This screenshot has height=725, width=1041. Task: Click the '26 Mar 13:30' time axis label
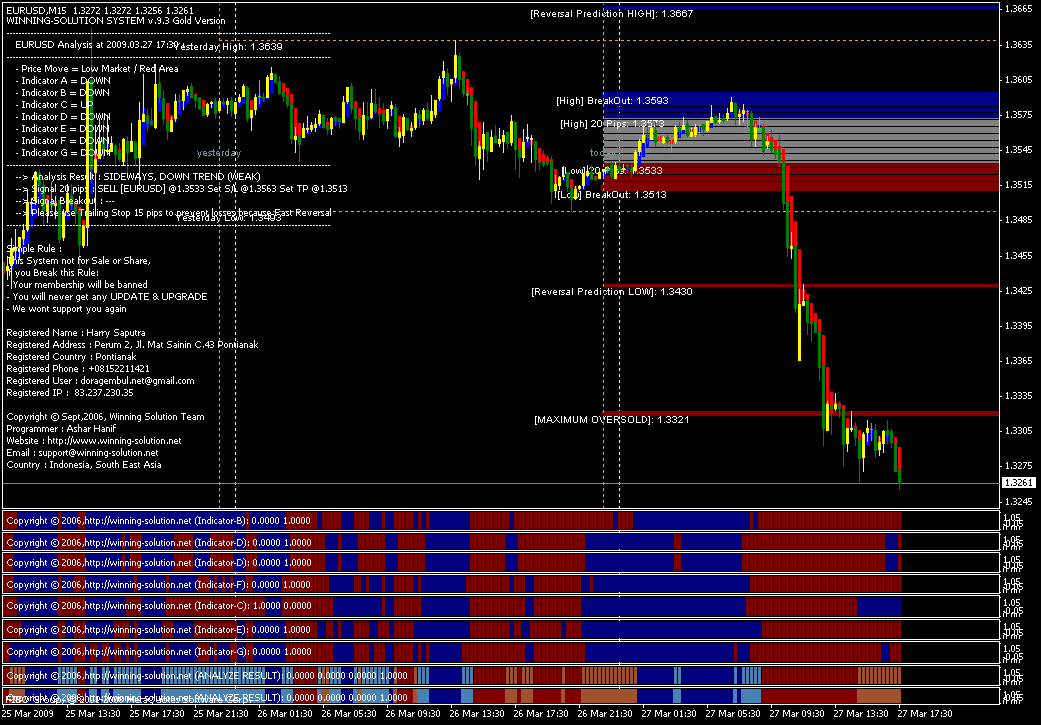476,714
